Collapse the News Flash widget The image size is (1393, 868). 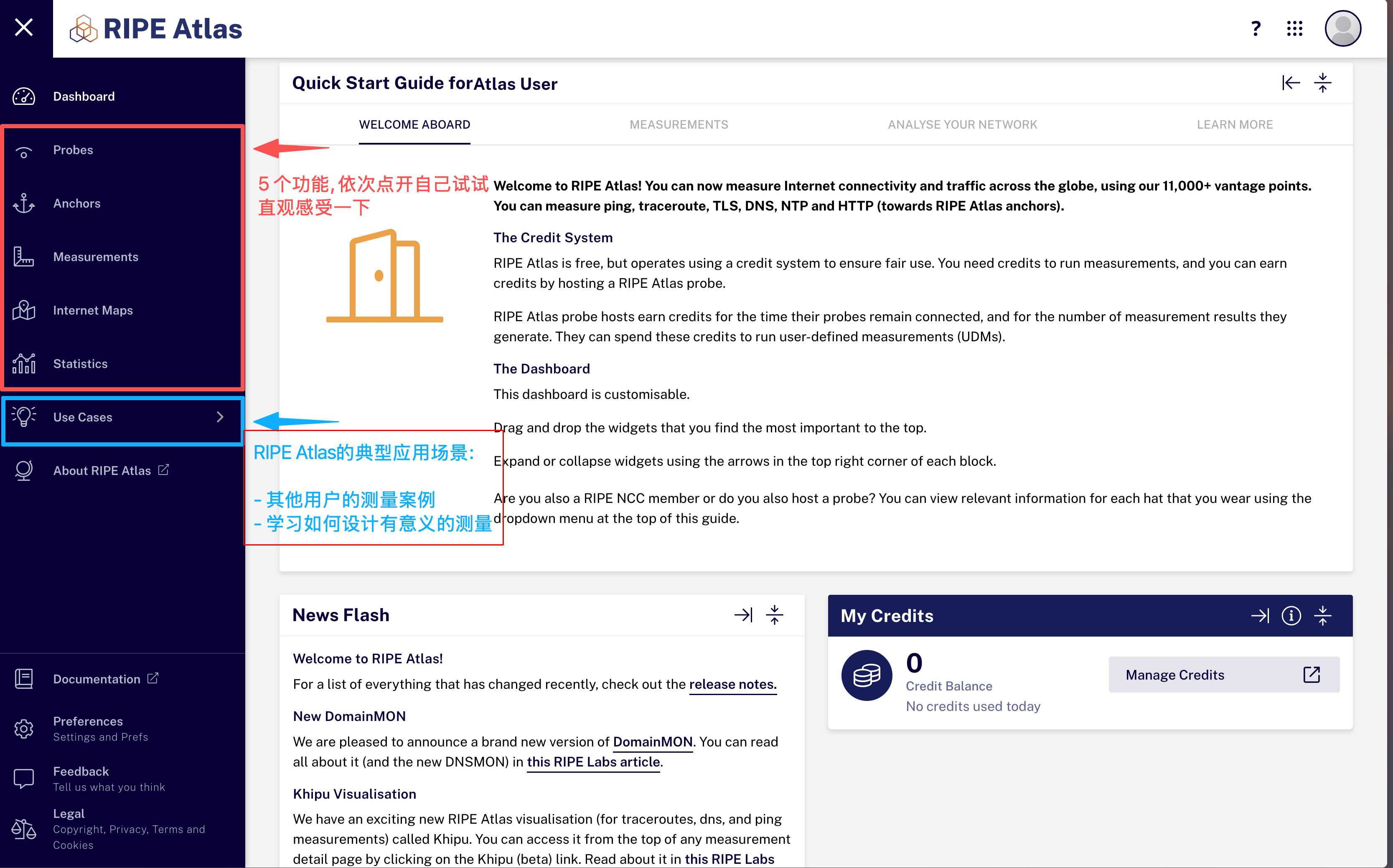coord(774,615)
